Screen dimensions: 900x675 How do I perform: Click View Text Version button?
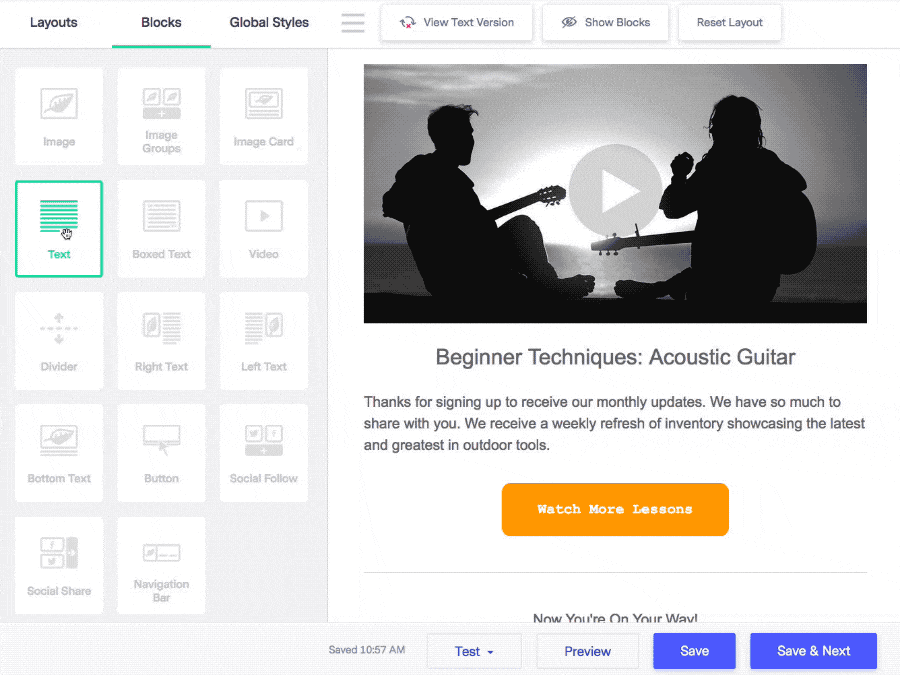tap(457, 22)
